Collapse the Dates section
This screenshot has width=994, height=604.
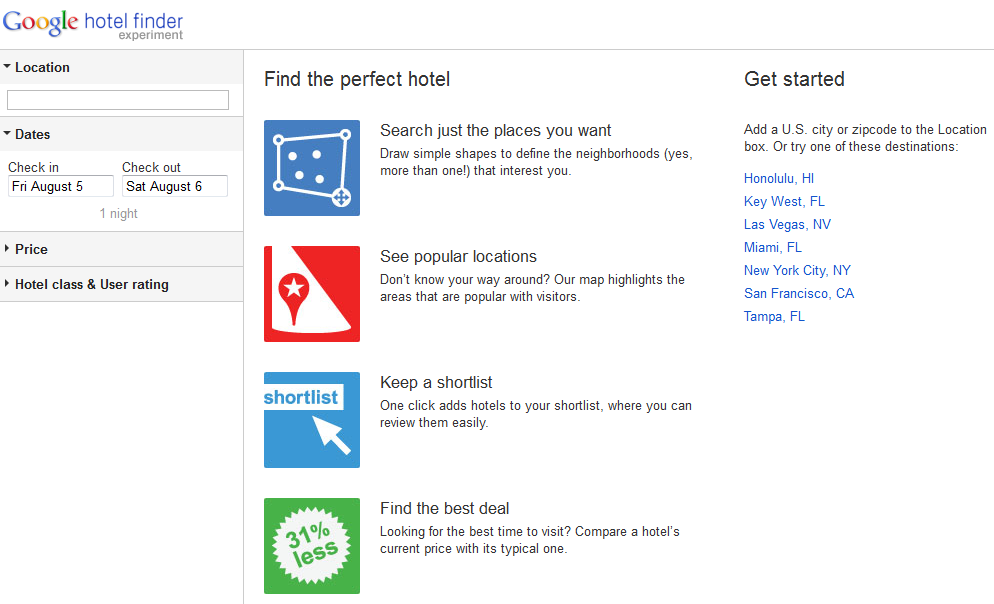point(32,135)
